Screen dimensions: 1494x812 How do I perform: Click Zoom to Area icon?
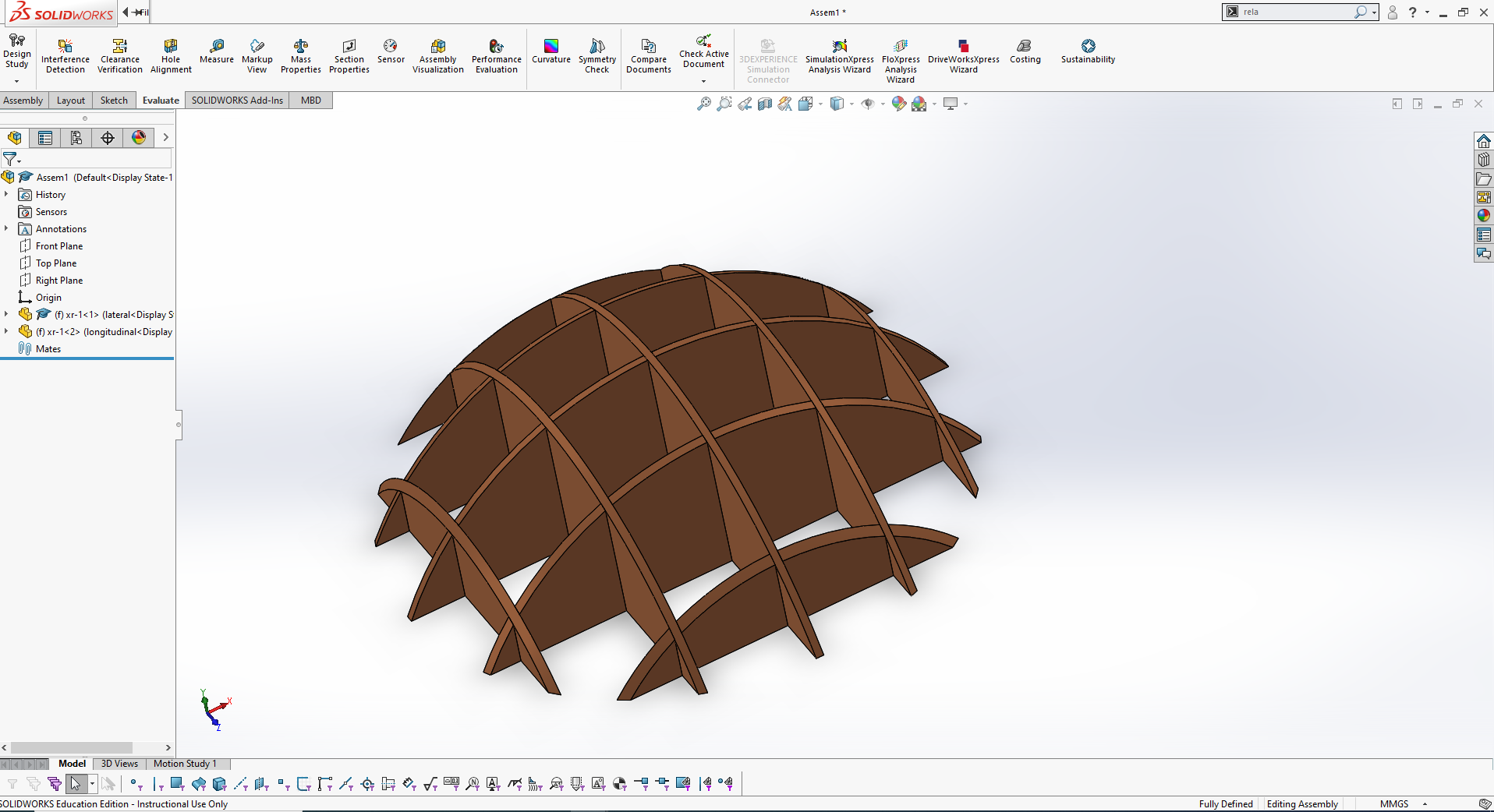[x=724, y=104]
